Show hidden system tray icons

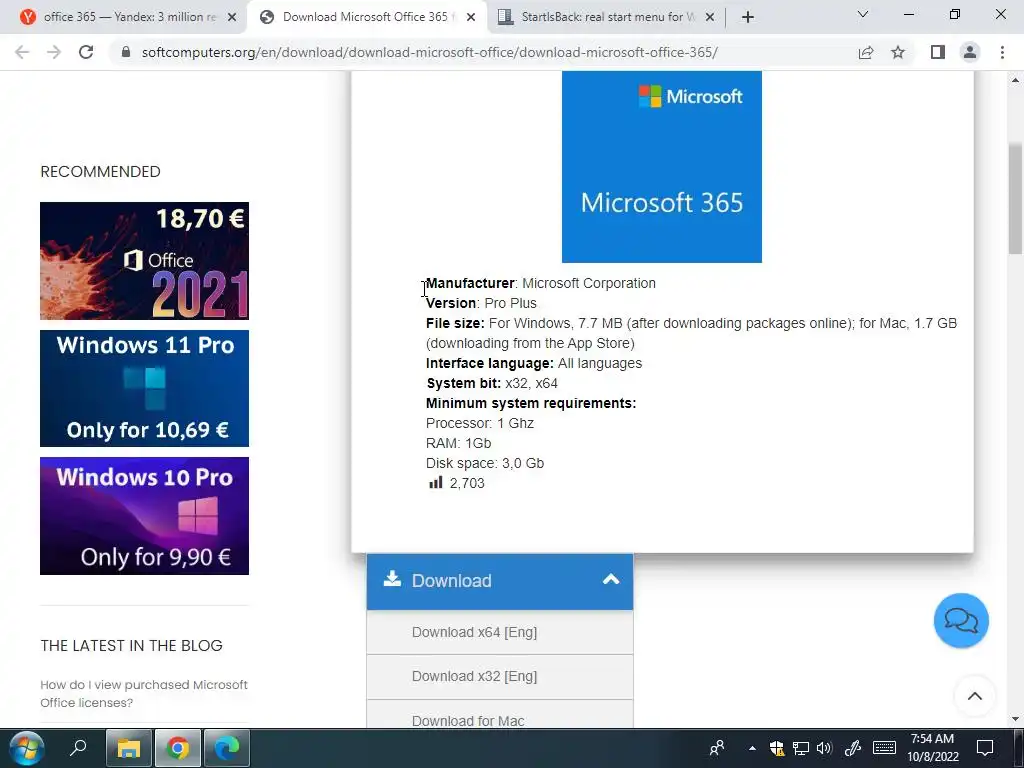pos(752,748)
